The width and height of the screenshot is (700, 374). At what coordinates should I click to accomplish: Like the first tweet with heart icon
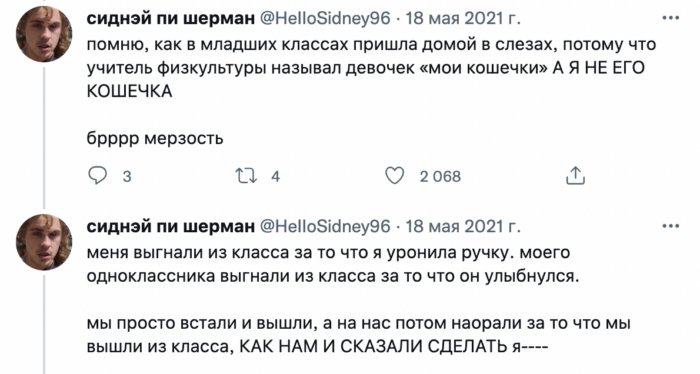[x=395, y=175]
